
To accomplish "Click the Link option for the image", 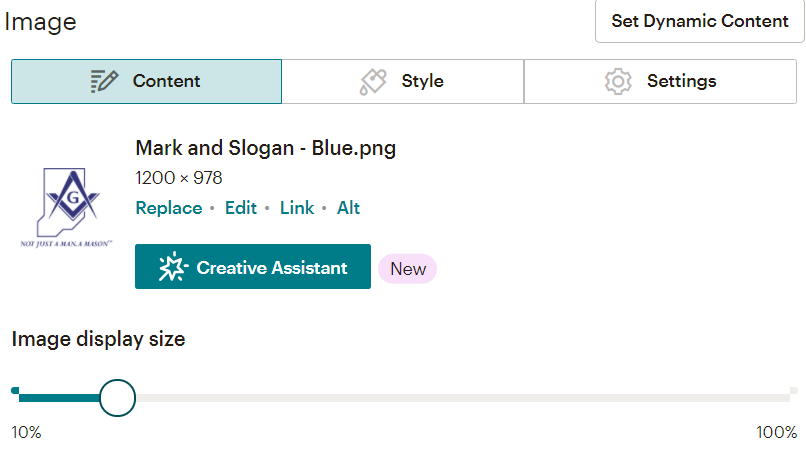I will tap(297, 208).
